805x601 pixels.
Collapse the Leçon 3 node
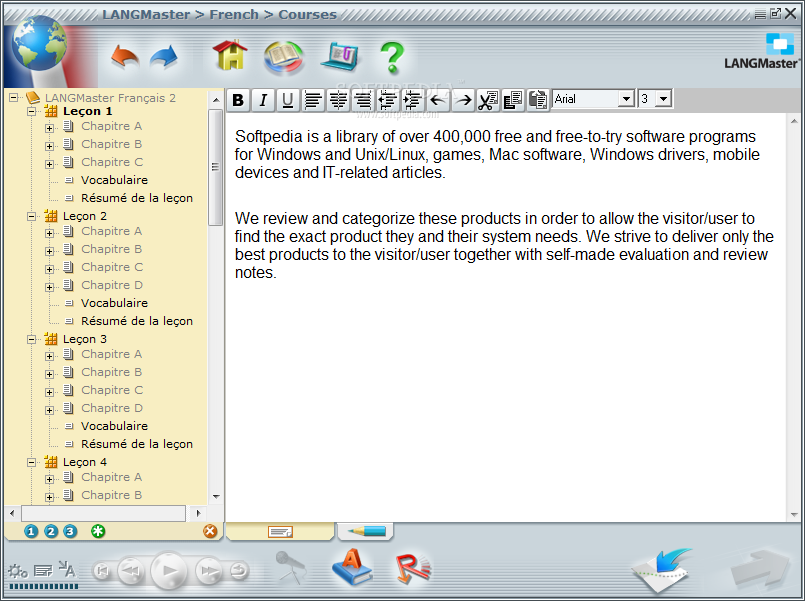pyautogui.click(x=32, y=339)
